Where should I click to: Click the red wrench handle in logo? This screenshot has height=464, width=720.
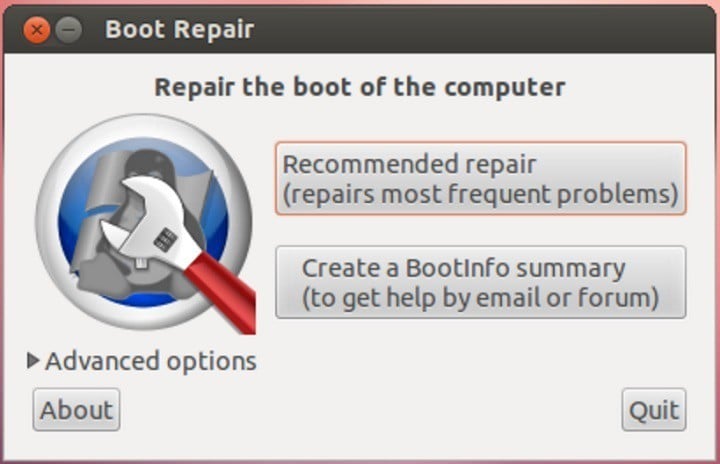point(222,292)
